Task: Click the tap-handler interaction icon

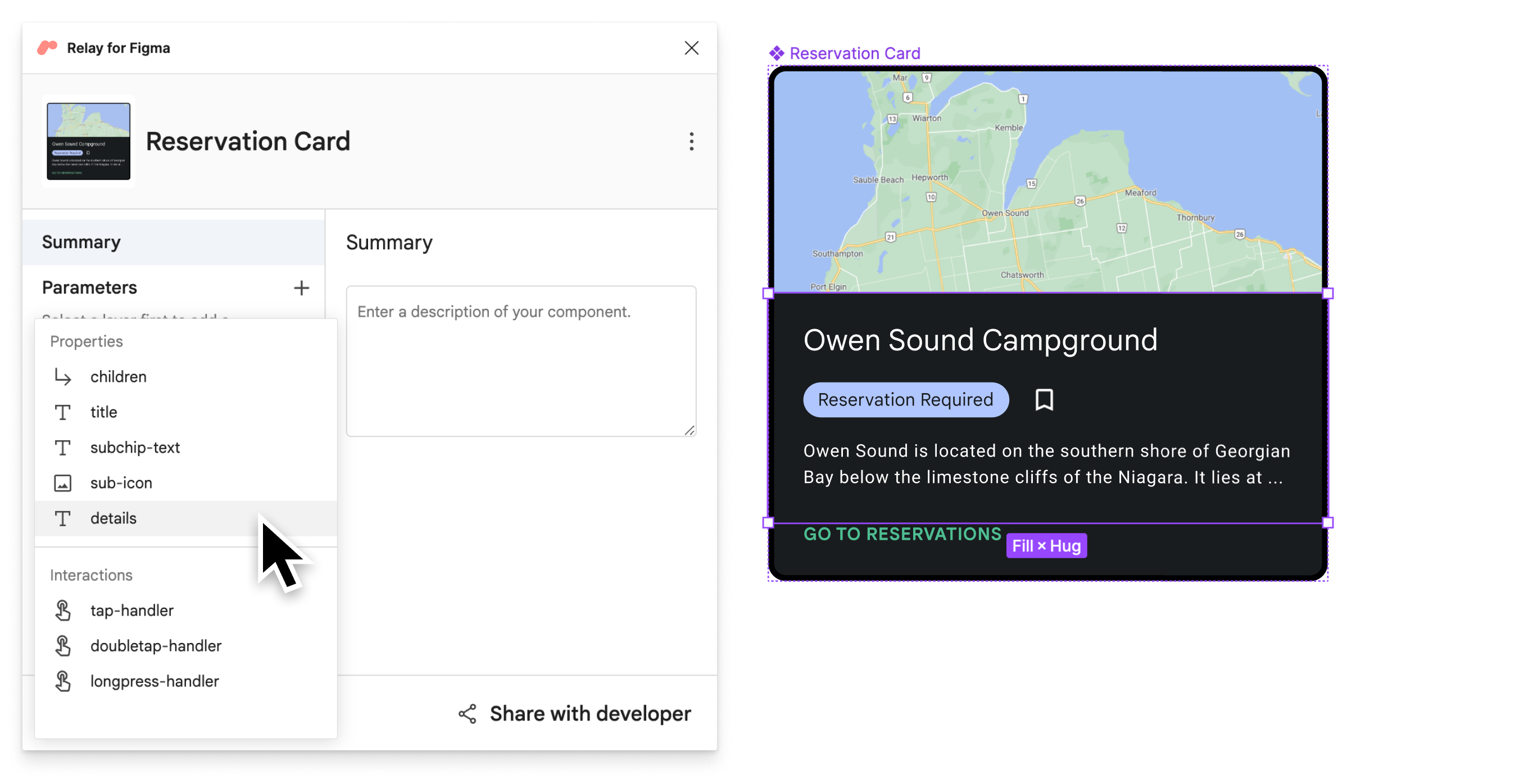Action: [x=63, y=609]
